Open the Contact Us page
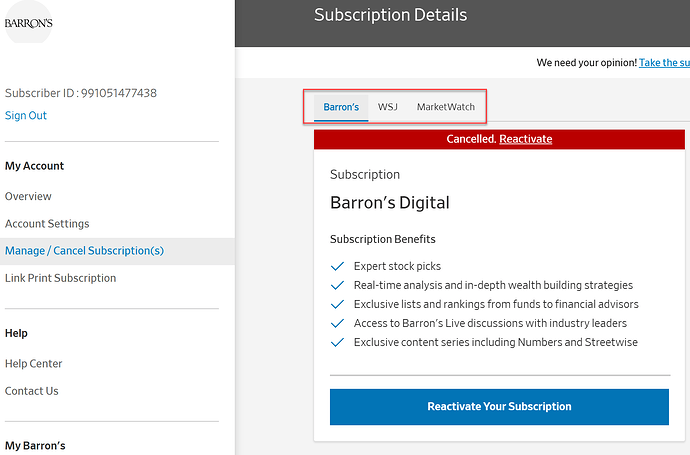Viewport: 690px width, 455px height. coord(31,391)
